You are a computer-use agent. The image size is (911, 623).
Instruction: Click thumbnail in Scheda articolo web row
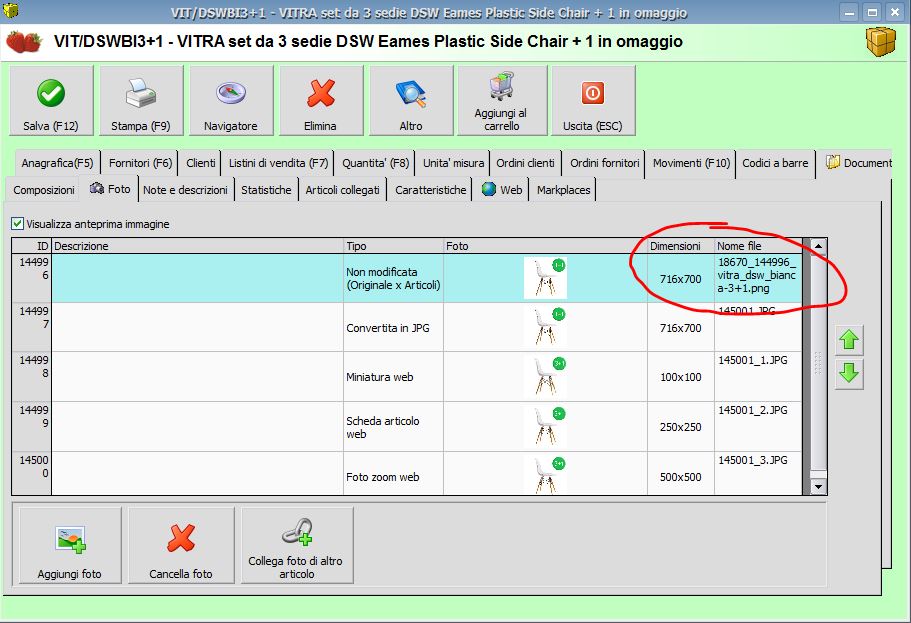point(545,427)
